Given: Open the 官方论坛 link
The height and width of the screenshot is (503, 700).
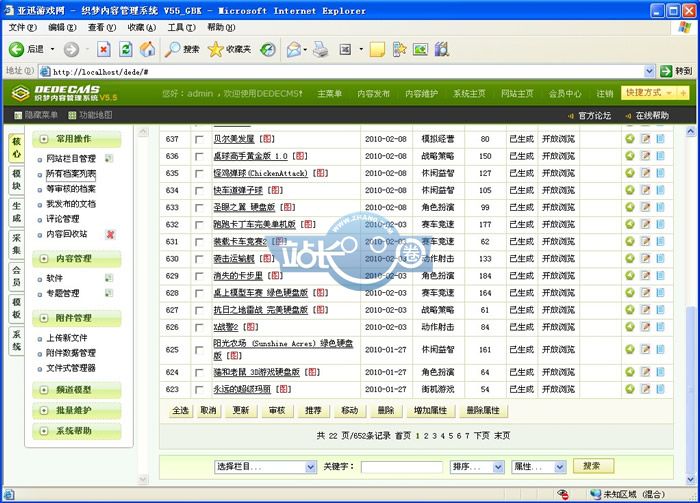Looking at the screenshot, I should coord(594,116).
